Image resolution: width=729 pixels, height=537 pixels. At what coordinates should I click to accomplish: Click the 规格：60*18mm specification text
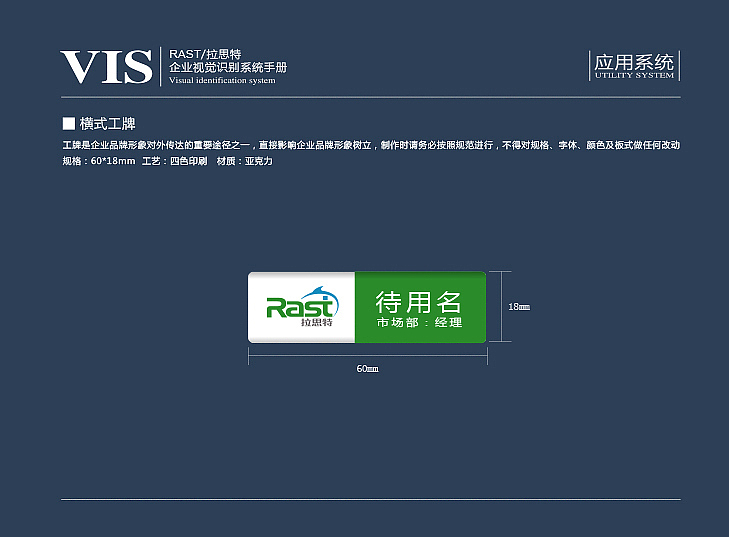coord(99,161)
